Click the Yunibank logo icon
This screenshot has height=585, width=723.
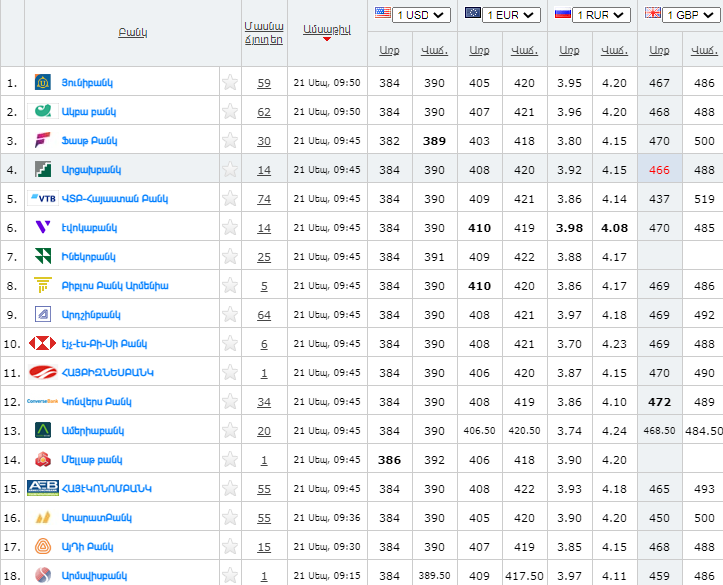click(x=43, y=83)
